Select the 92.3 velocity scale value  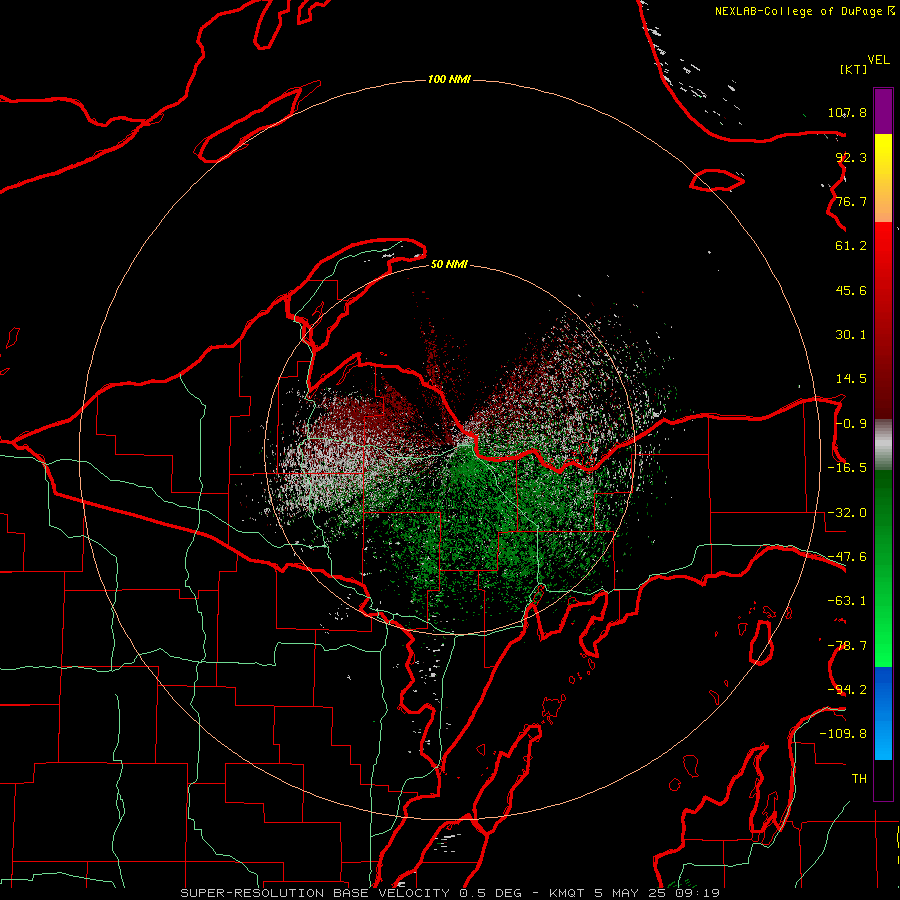851,157
